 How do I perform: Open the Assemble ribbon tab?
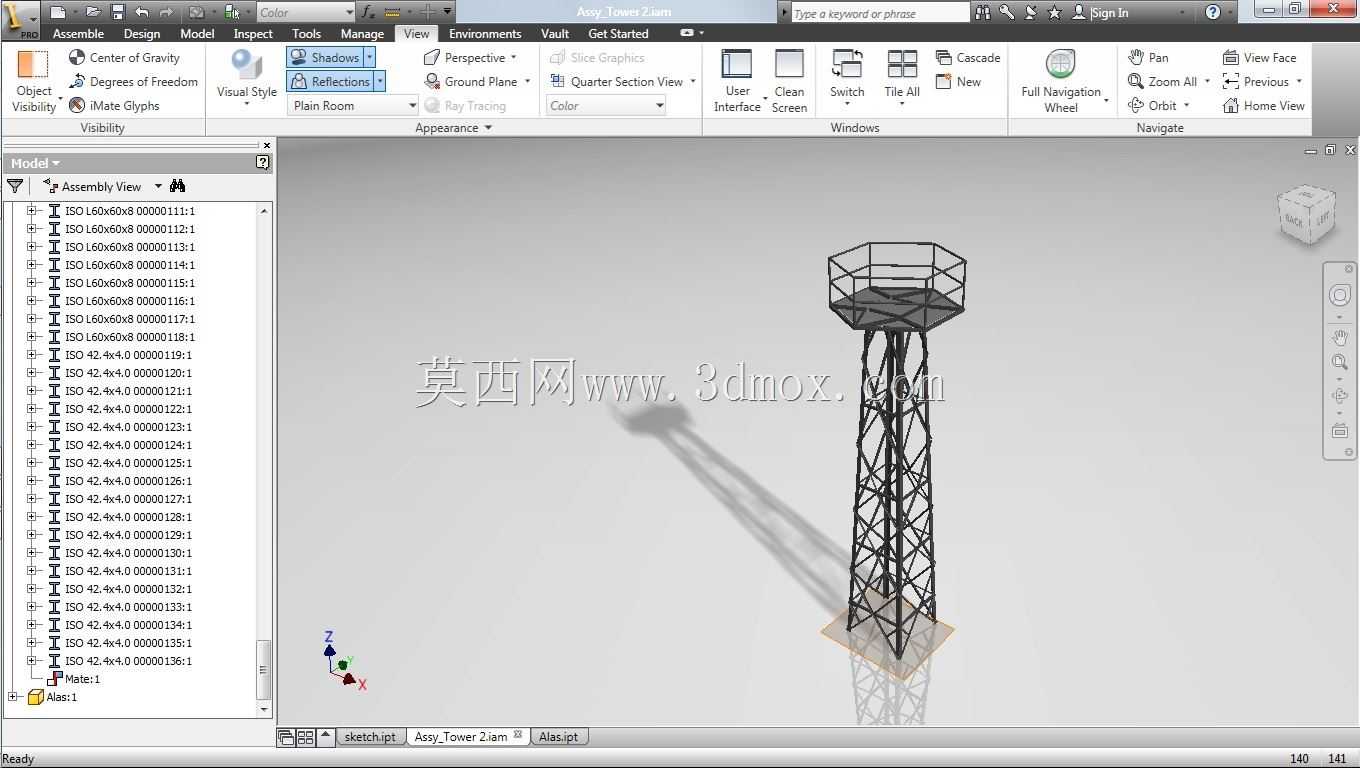click(x=78, y=33)
